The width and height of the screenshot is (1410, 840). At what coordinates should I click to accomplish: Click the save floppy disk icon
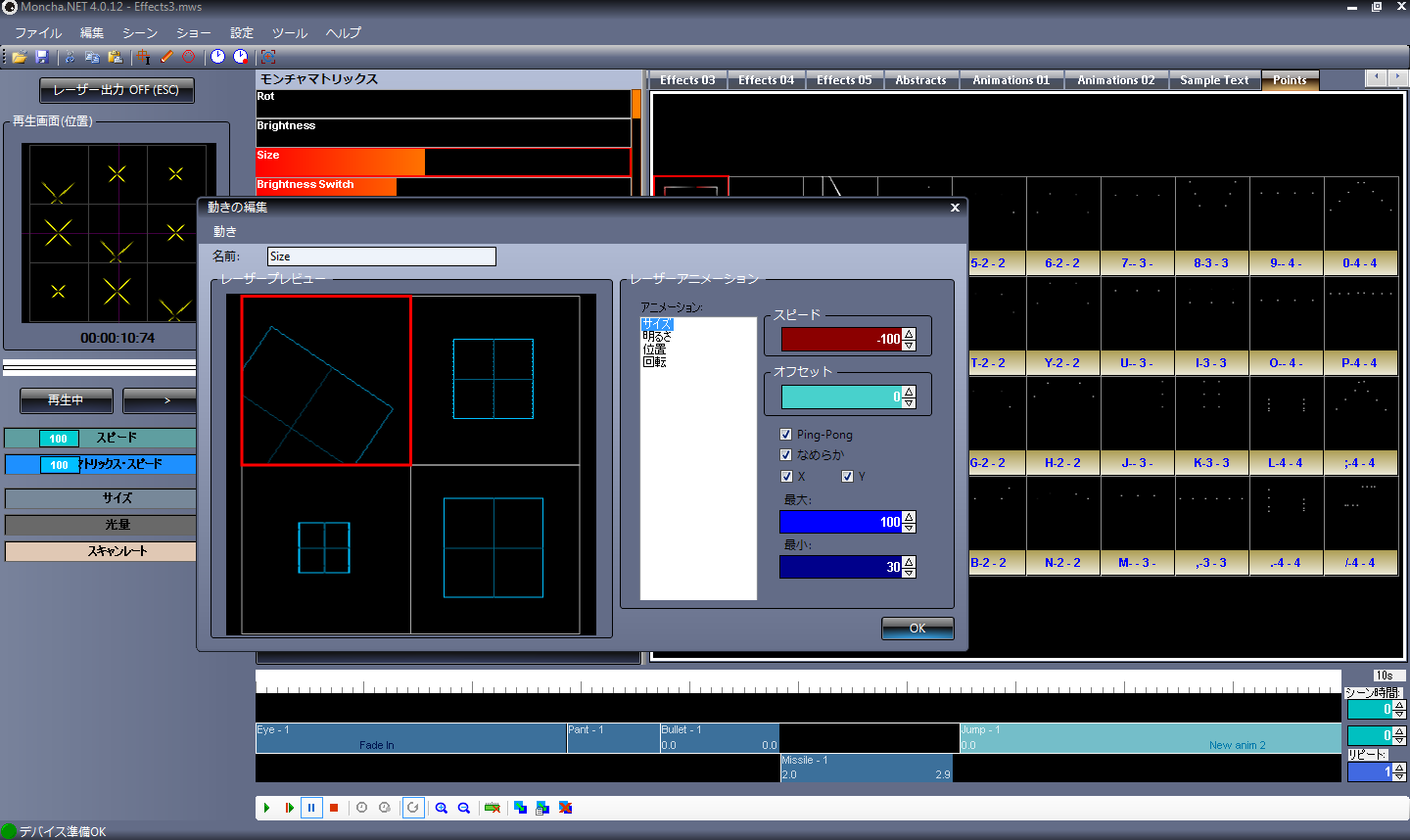pyautogui.click(x=41, y=57)
